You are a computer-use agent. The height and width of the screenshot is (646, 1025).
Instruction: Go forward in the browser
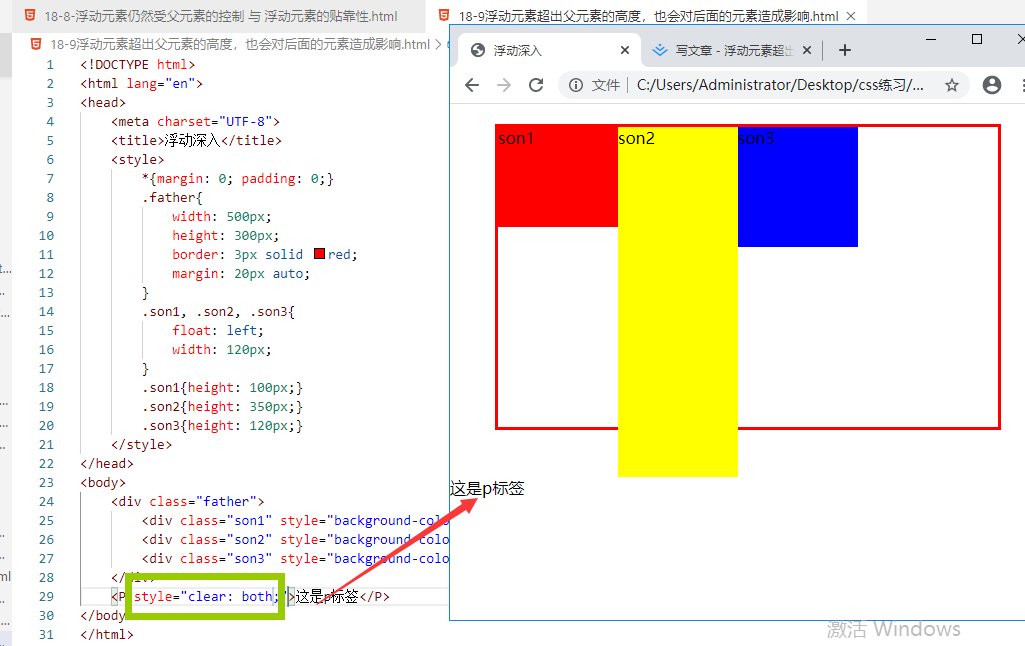click(x=504, y=85)
